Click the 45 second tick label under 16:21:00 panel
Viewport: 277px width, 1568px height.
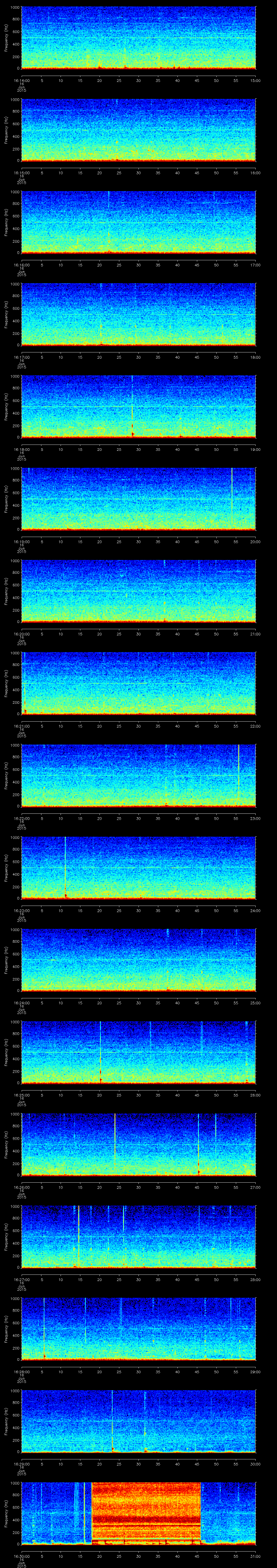pos(197,726)
